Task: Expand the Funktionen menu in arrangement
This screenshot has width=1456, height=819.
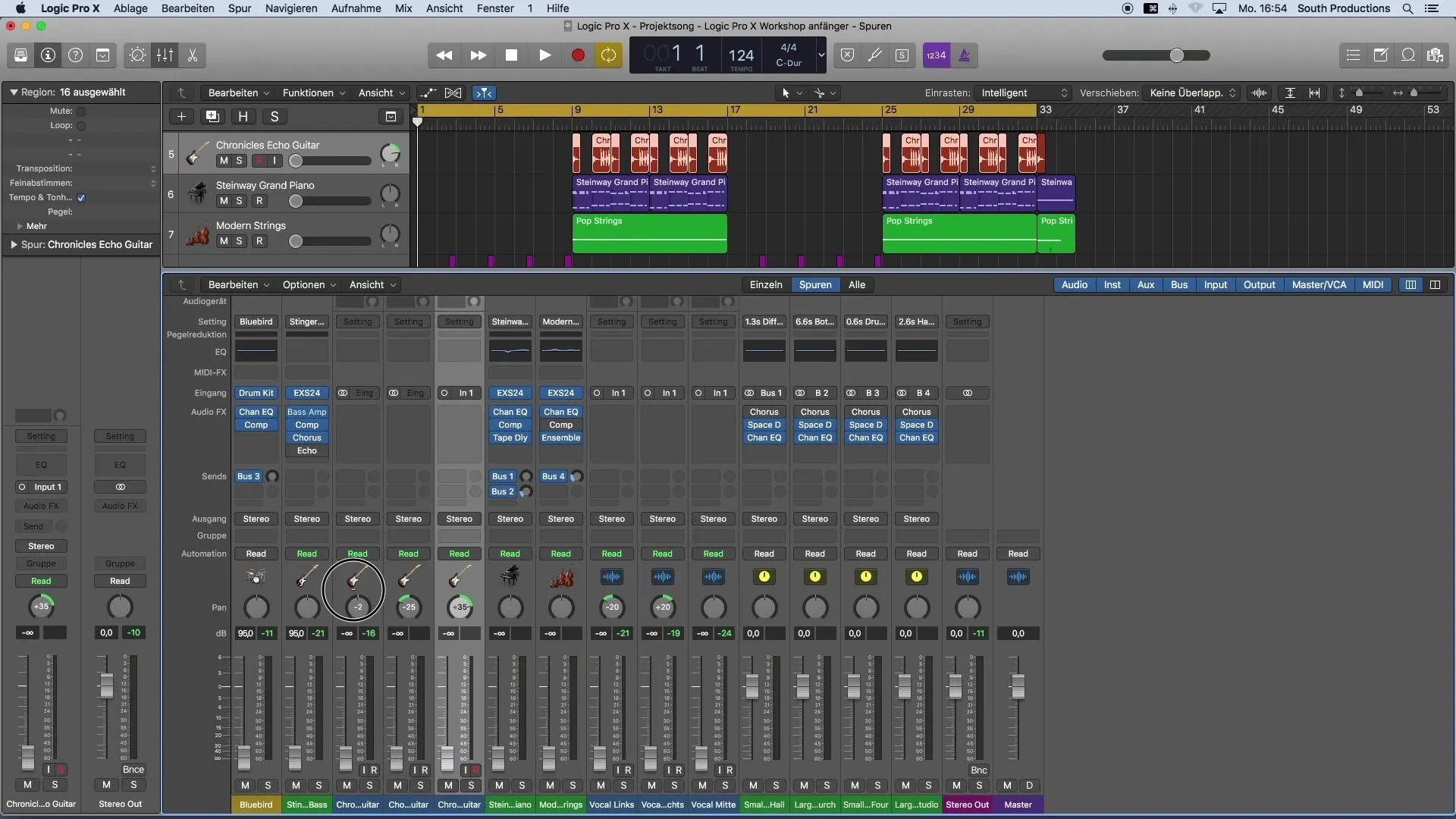Action: [312, 92]
